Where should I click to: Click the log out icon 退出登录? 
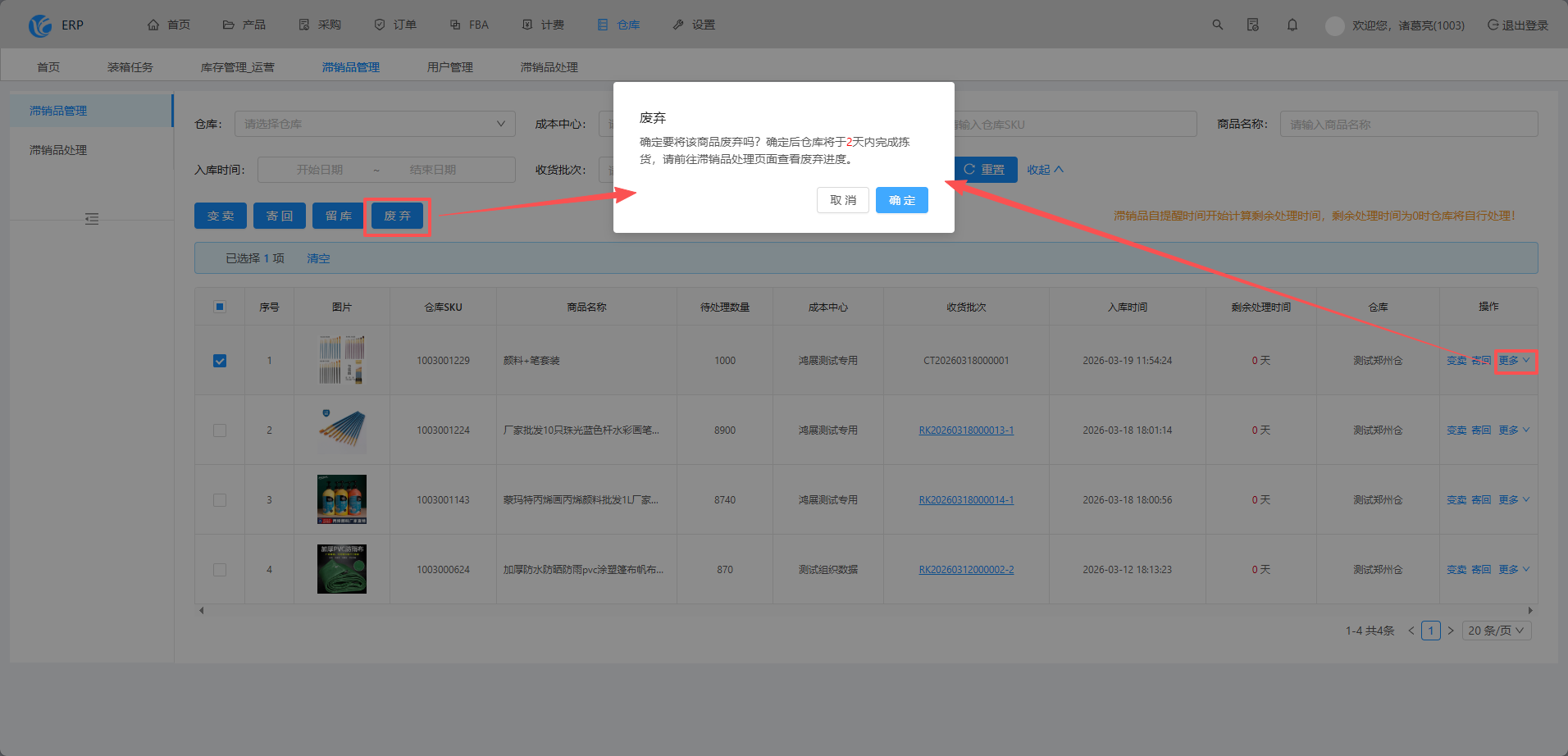[x=1493, y=25]
